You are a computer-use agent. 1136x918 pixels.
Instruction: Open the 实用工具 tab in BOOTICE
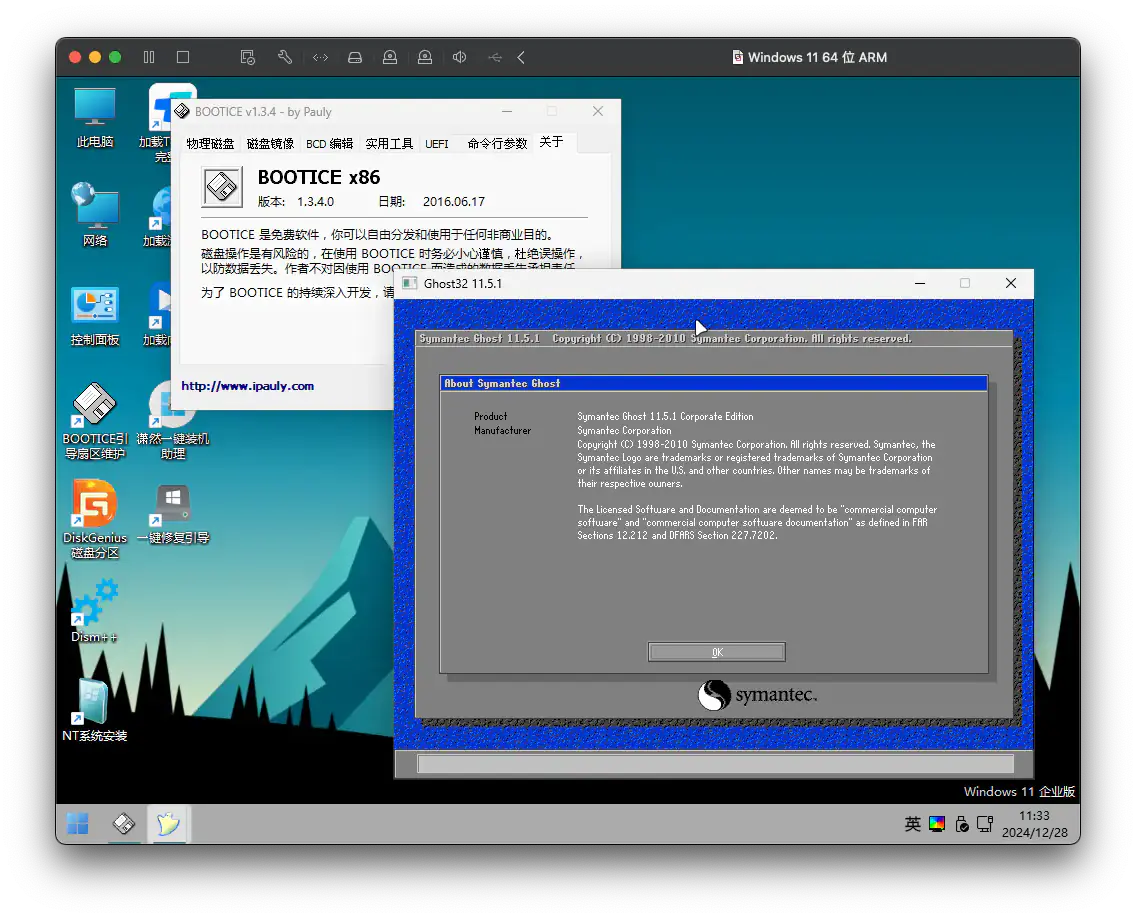(x=389, y=144)
